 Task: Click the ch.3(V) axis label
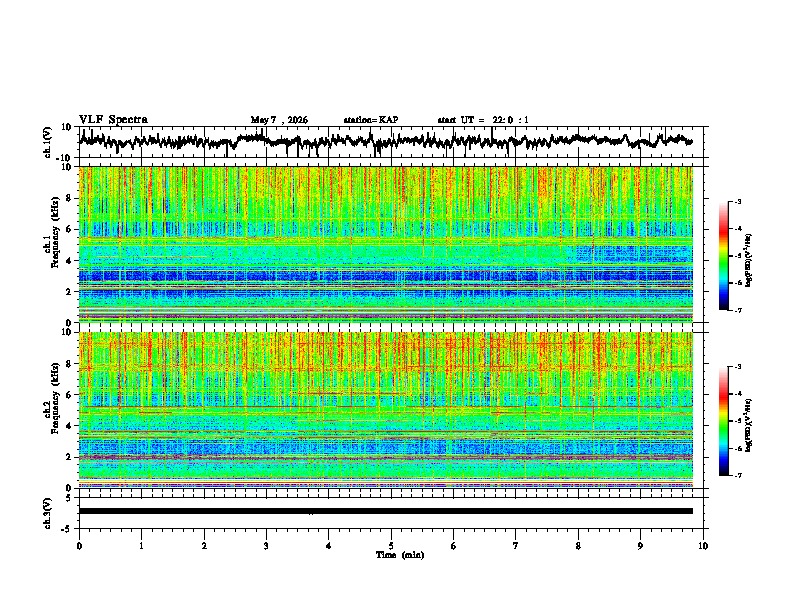click(x=48, y=513)
